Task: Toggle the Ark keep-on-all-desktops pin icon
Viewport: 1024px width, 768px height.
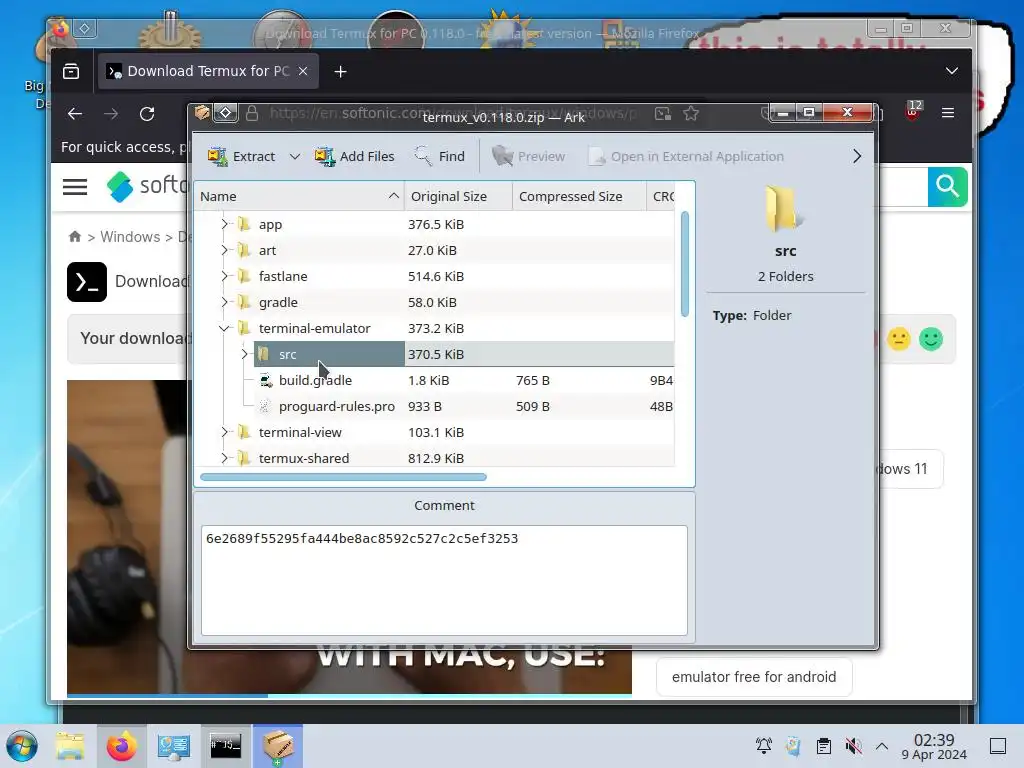Action: 225,113
